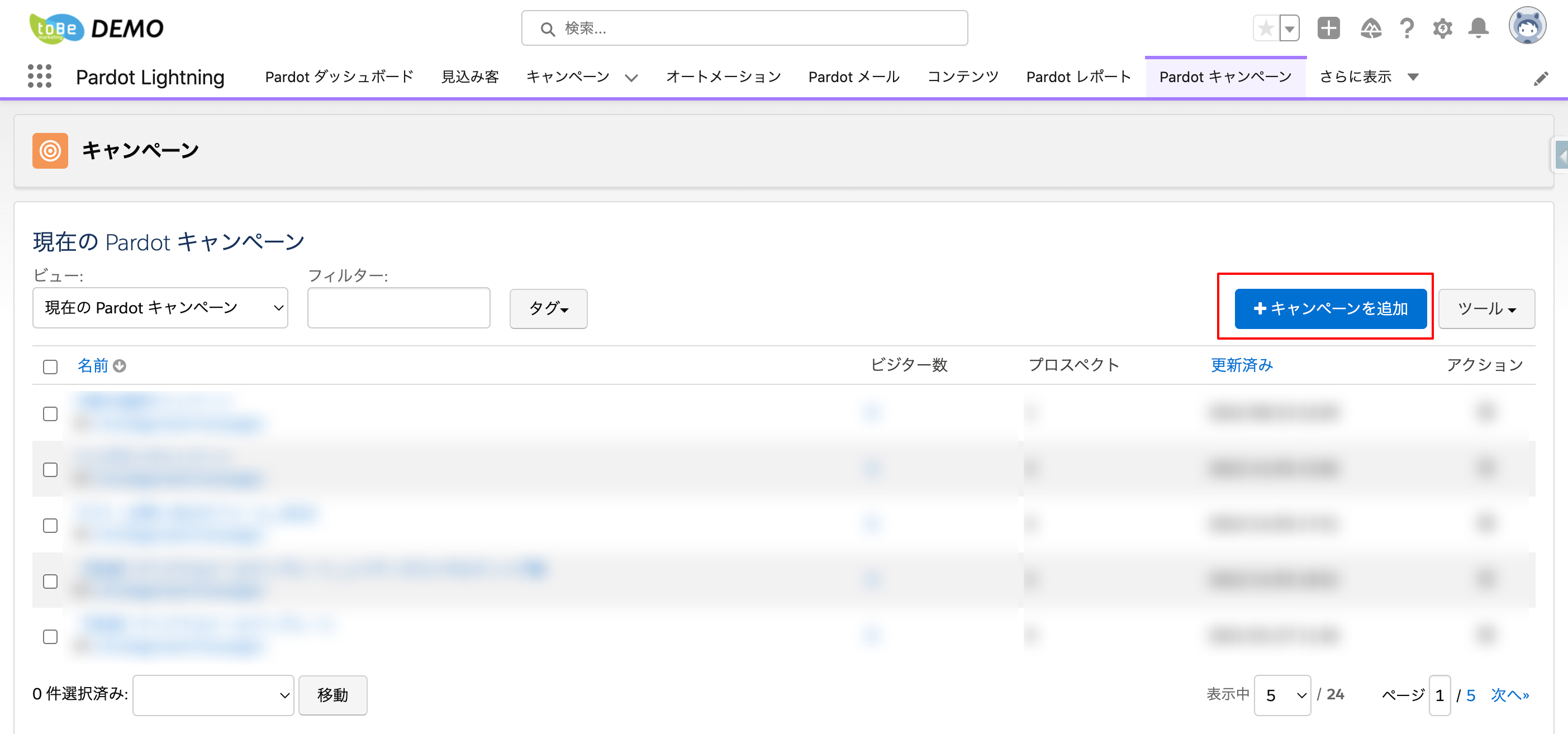The width and height of the screenshot is (1568, 734).
Task: Toggle the select-all header checkbox
Action: [x=50, y=367]
